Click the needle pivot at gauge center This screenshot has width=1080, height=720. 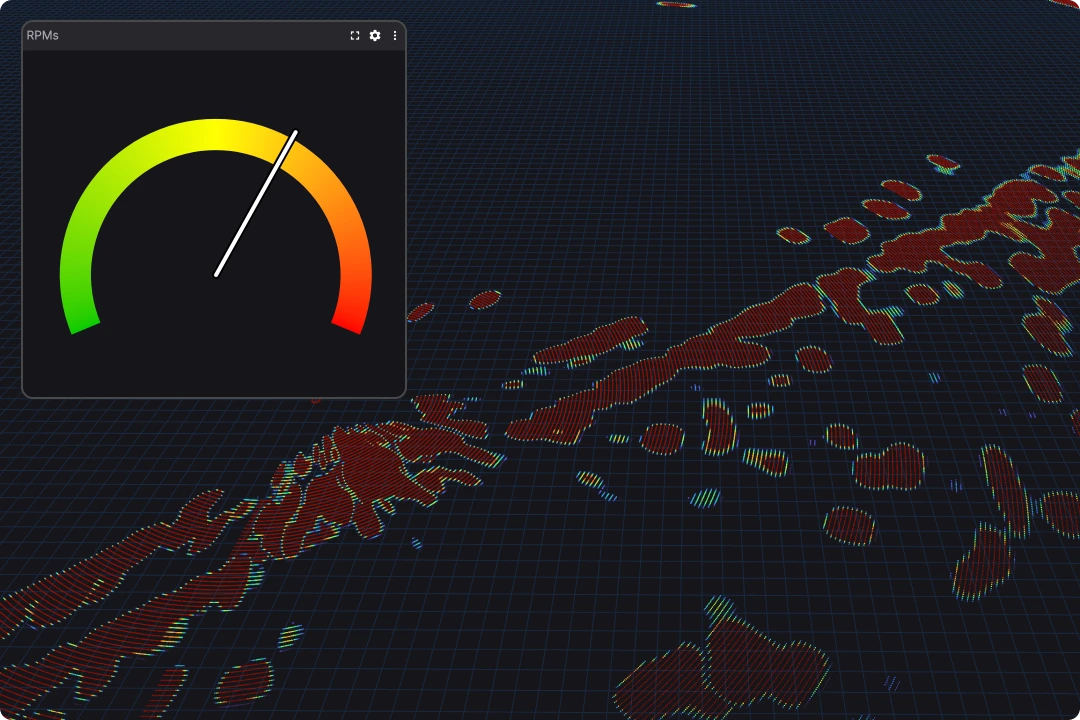216,275
